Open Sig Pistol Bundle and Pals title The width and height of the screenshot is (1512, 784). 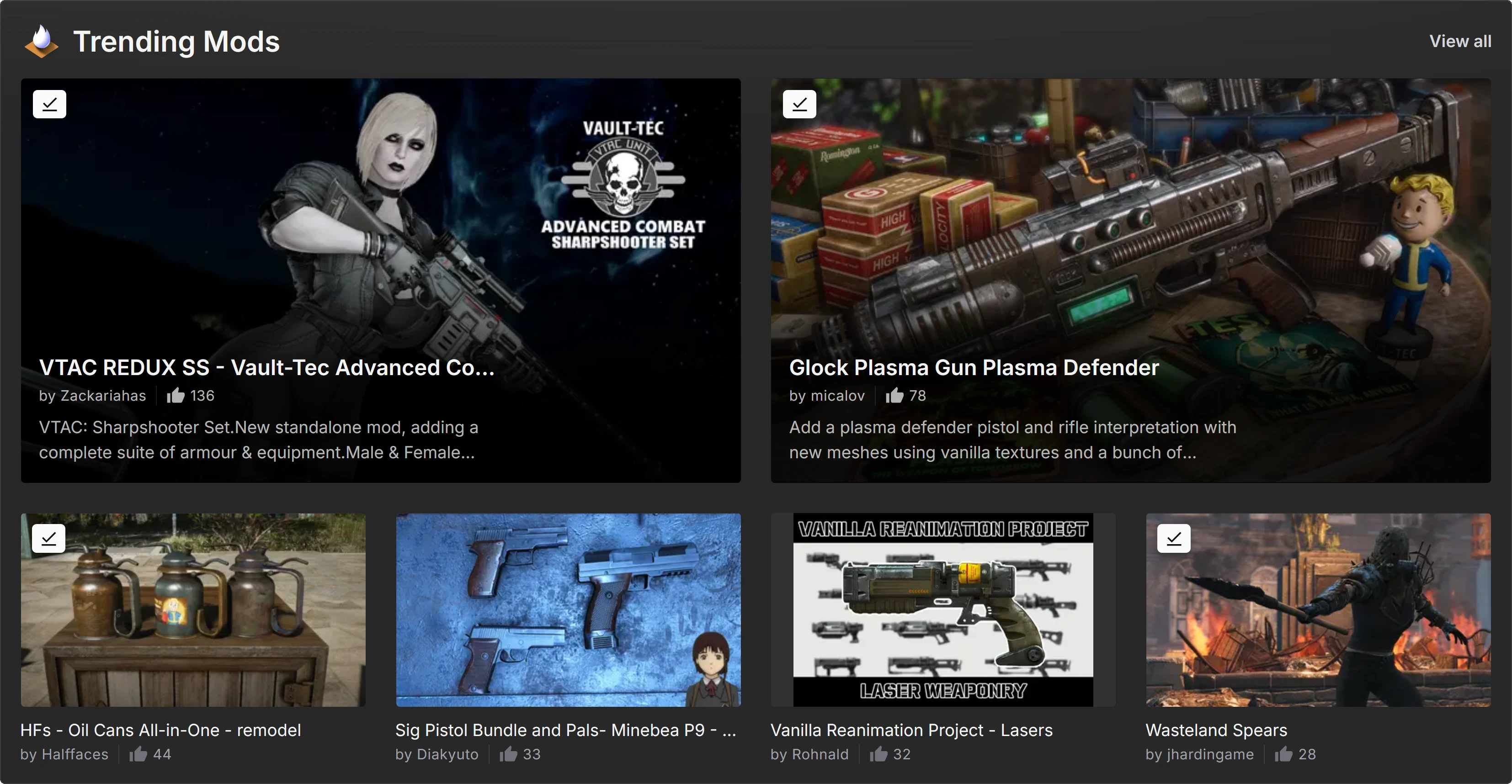pos(566,730)
